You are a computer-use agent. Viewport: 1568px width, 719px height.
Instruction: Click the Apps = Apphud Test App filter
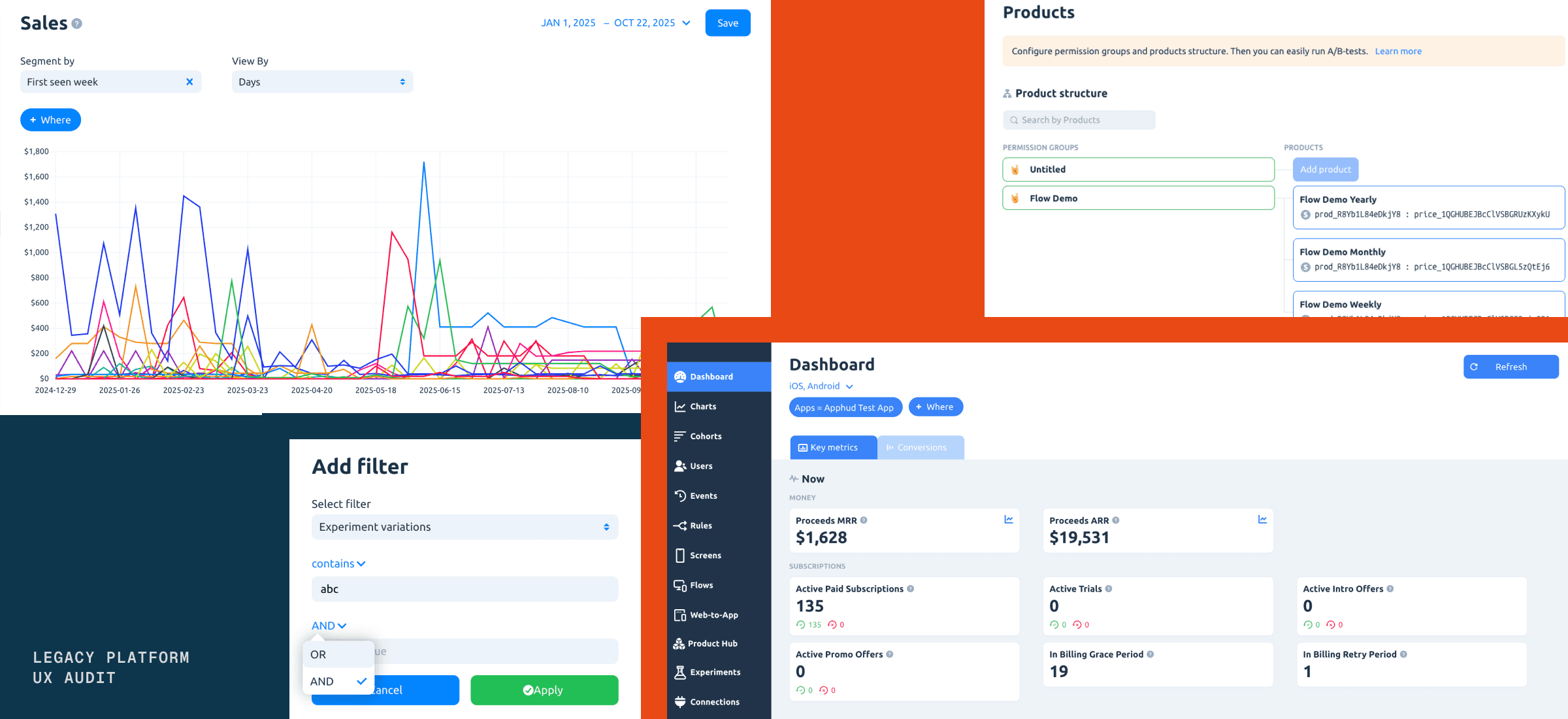click(x=845, y=407)
